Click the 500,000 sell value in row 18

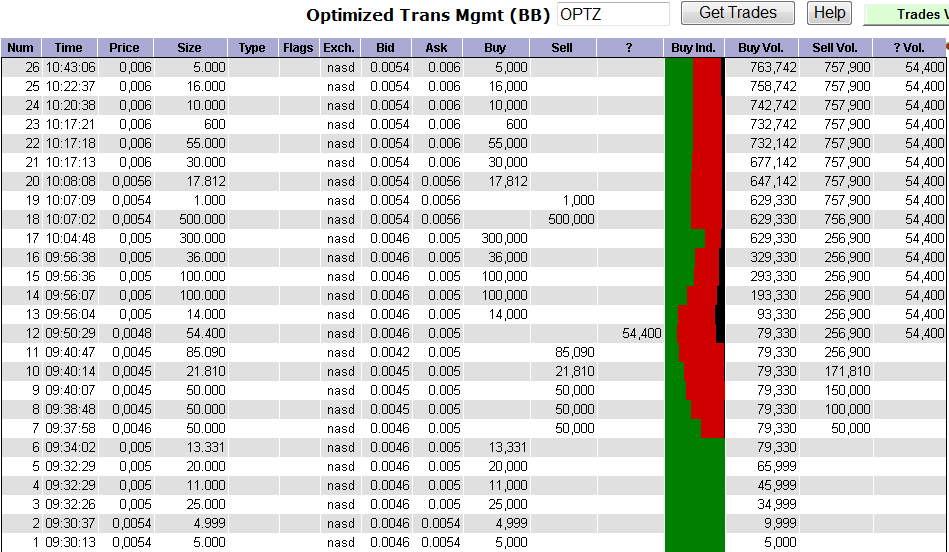click(x=572, y=219)
